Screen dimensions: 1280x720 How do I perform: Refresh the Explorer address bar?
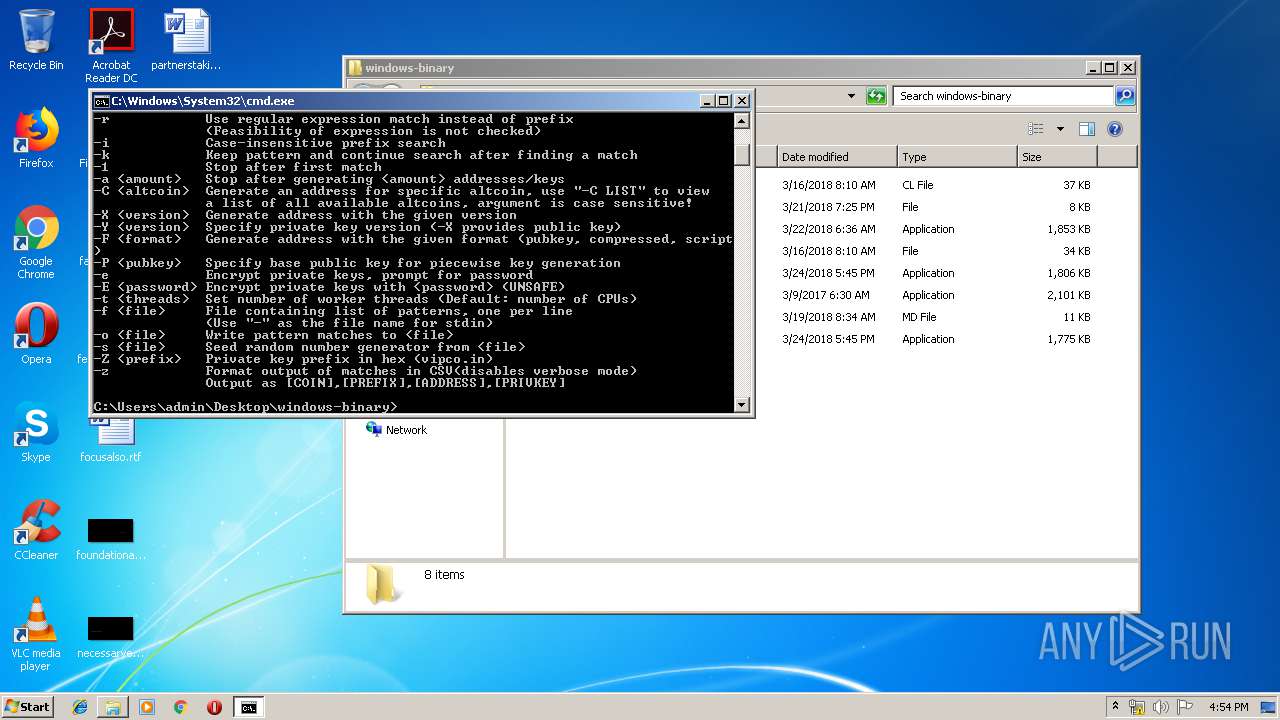[x=876, y=96]
